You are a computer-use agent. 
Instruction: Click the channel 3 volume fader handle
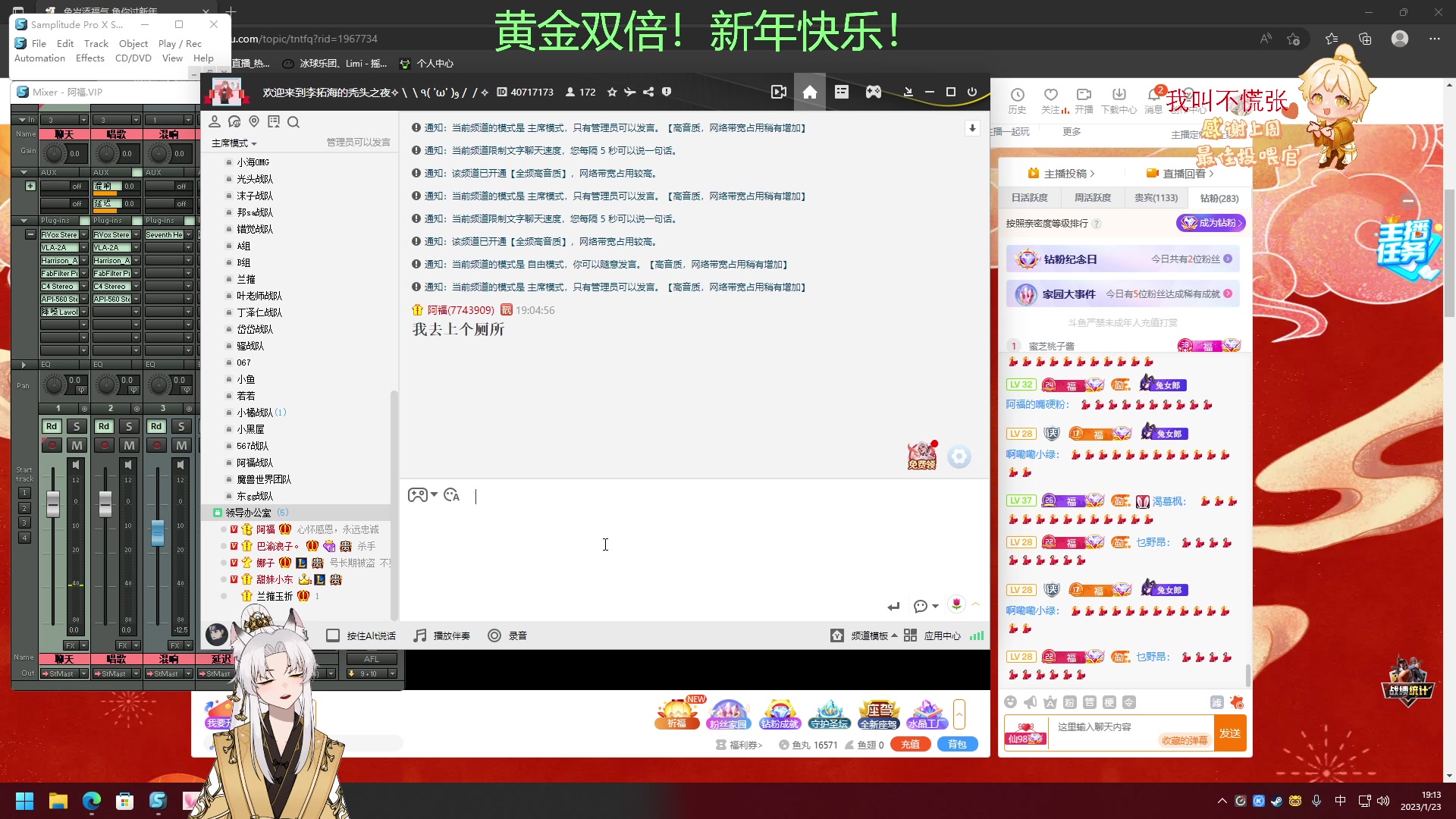(158, 532)
